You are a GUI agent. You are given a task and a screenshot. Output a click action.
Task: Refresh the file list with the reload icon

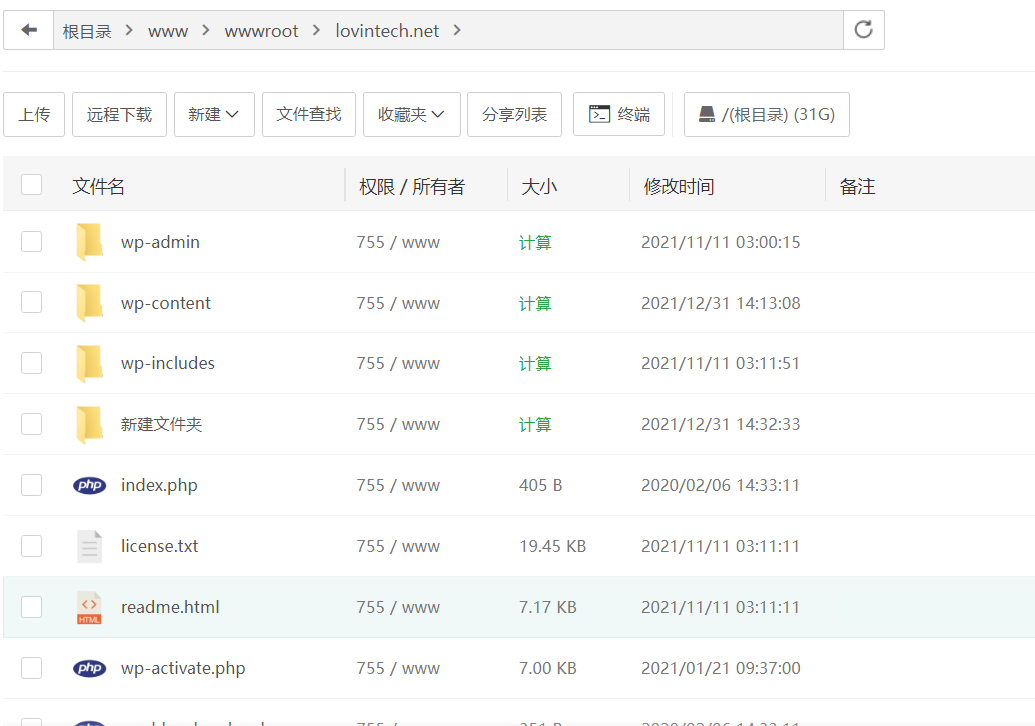pyautogui.click(x=863, y=30)
